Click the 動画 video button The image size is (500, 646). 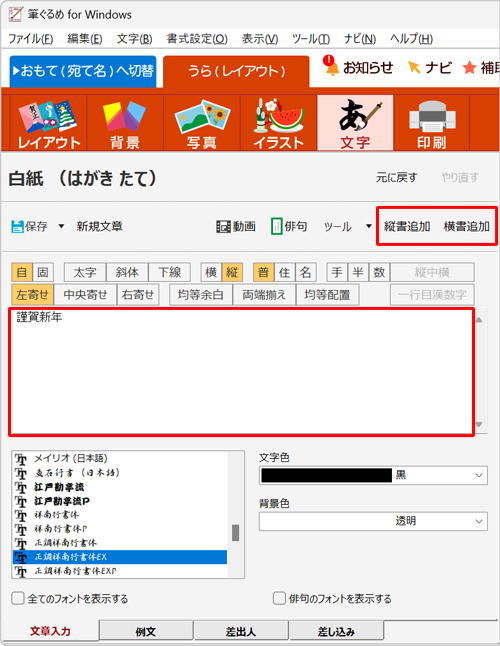click(236, 226)
